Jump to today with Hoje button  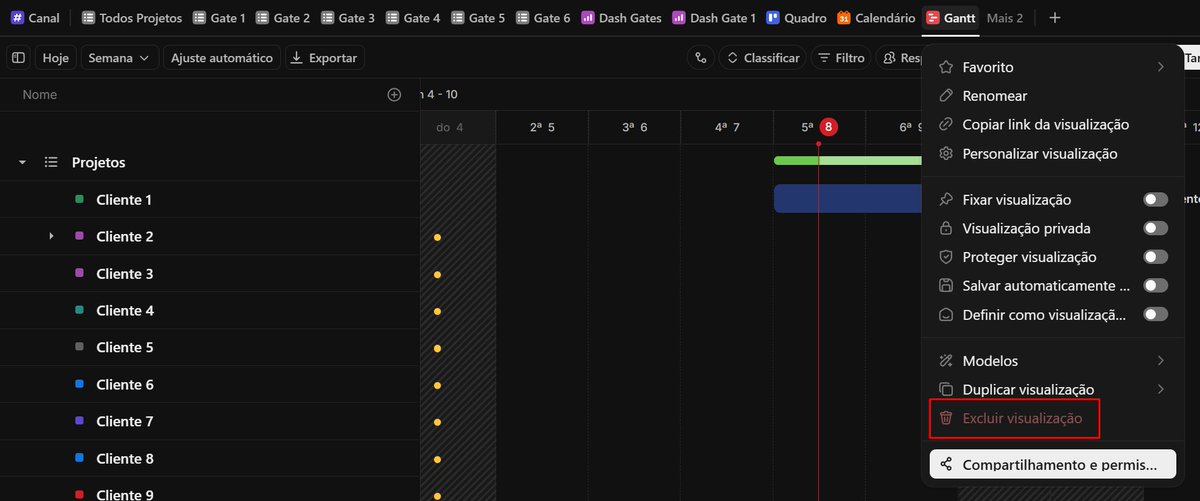coord(56,58)
